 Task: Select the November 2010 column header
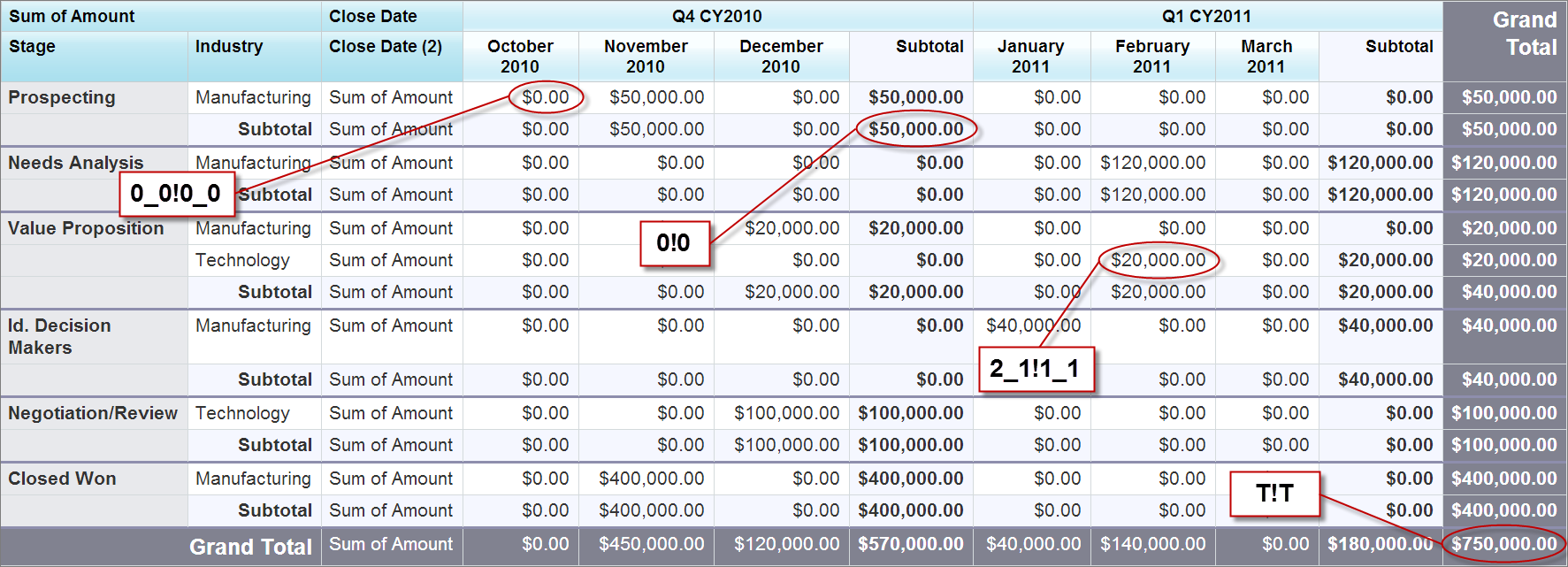tap(646, 56)
